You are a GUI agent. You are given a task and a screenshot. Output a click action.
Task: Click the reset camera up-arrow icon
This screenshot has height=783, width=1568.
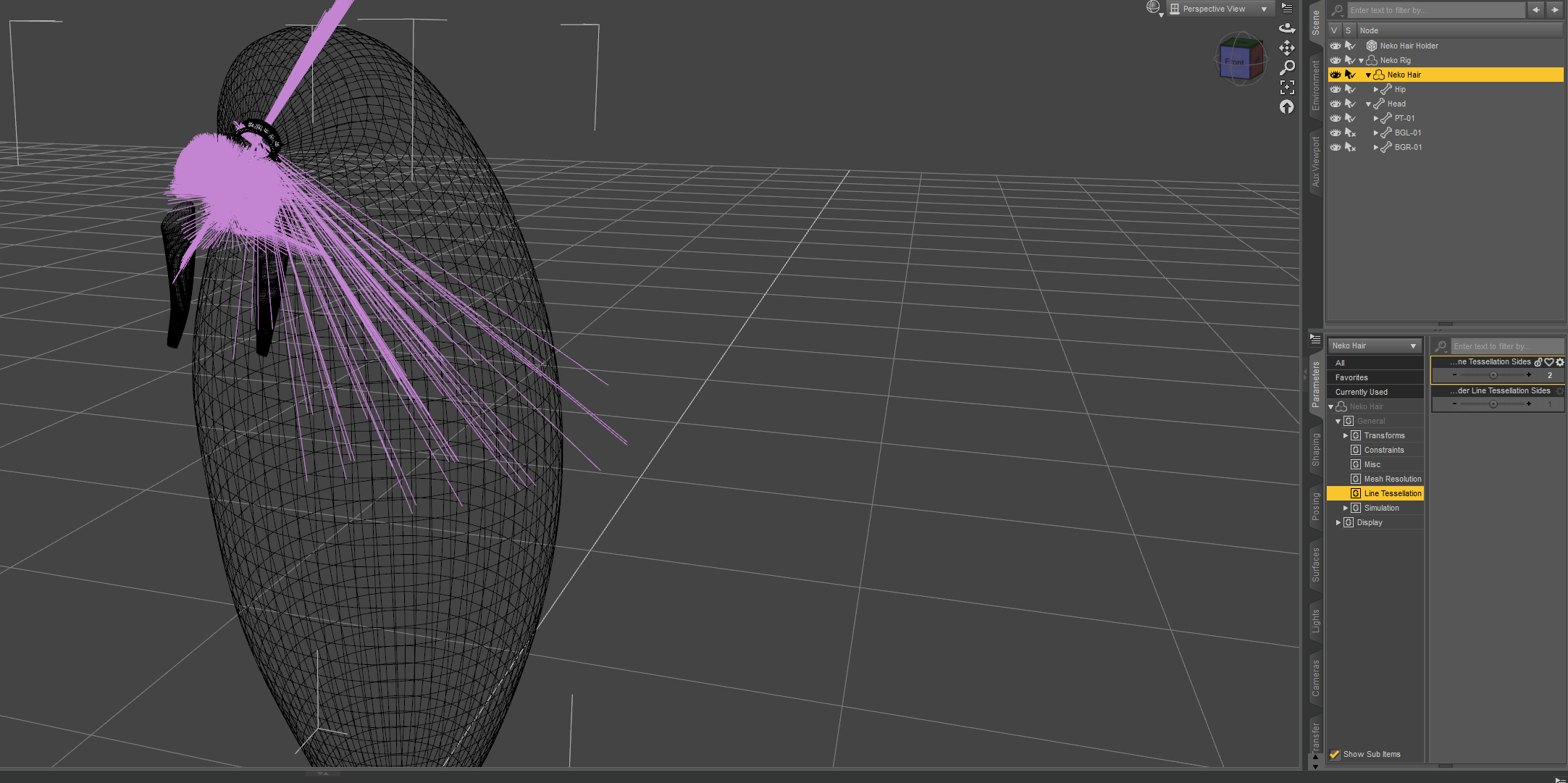point(1286,106)
